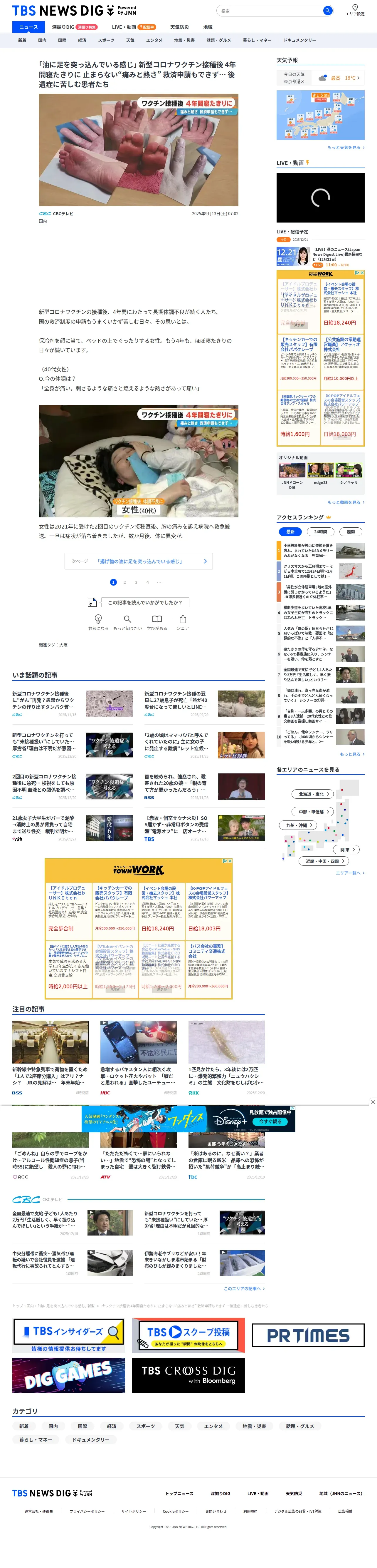Screen dimensions: 377x1568
Task: Click もっと動画を見る link
Action: [x=346, y=502]
